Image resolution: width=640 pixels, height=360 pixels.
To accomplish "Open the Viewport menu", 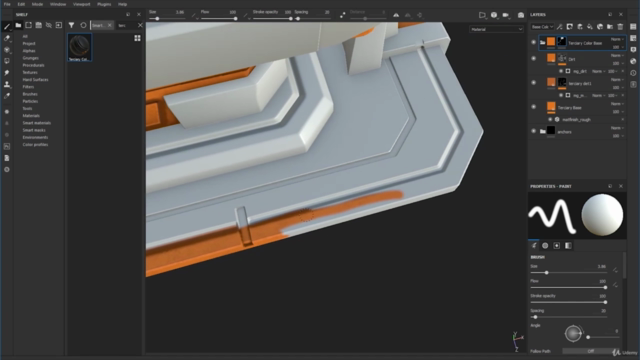I will (x=82, y=4).
